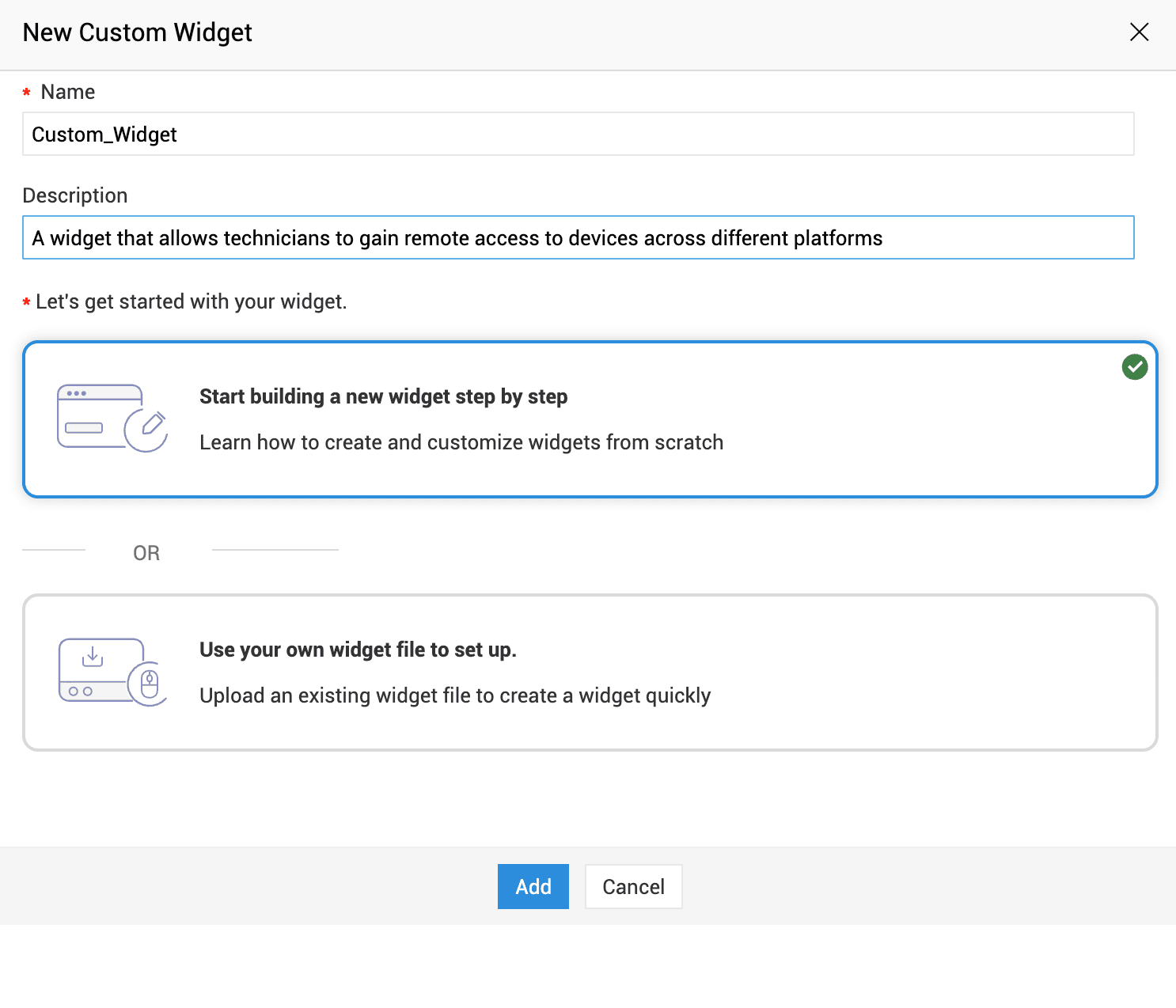The image size is (1176, 1008).
Task: Close the New Custom Widget dialog
Action: click(x=1139, y=32)
